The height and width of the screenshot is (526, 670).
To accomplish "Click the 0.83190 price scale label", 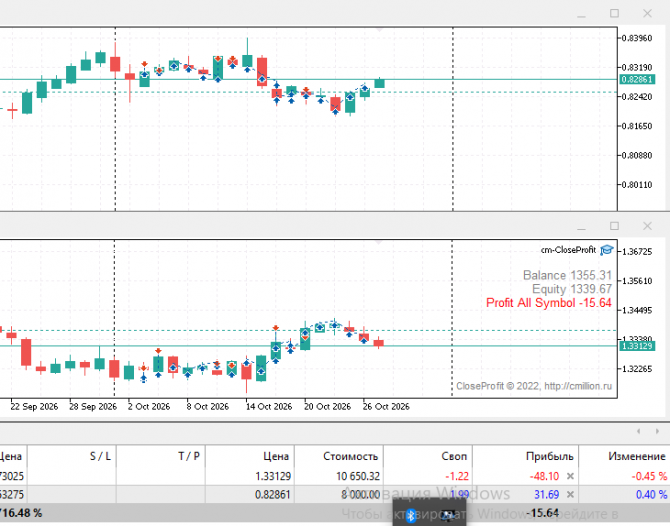I will (x=637, y=68).
